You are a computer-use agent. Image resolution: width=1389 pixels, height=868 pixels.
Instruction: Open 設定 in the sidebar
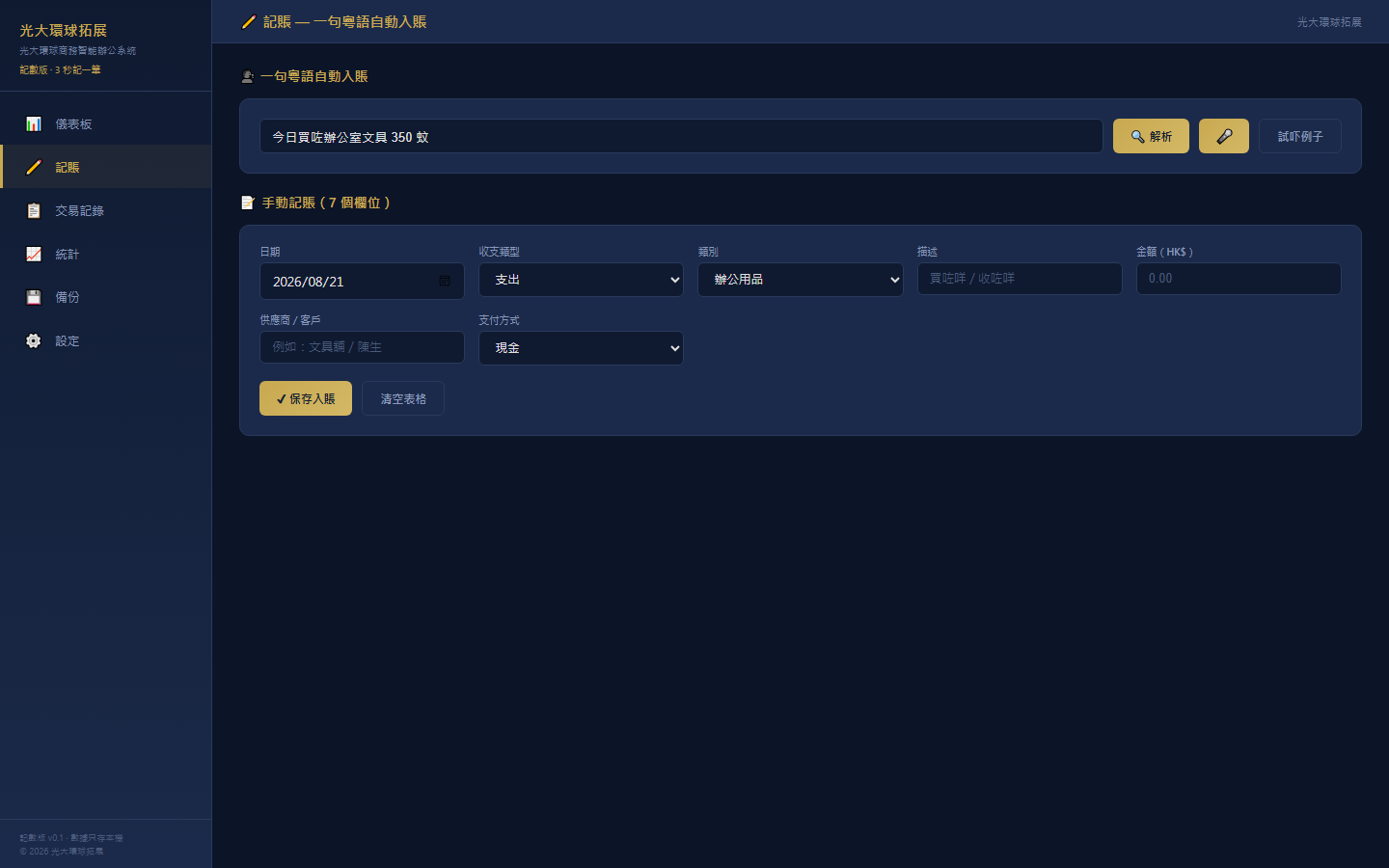click(106, 340)
